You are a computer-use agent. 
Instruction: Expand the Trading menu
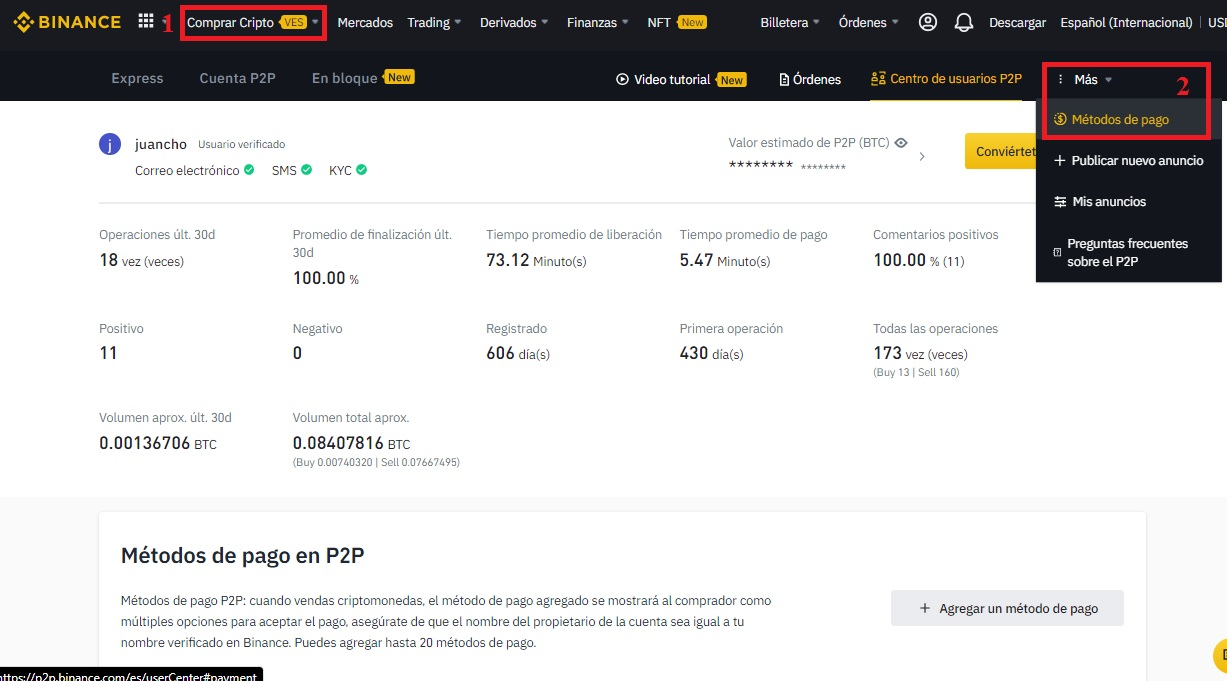click(435, 22)
